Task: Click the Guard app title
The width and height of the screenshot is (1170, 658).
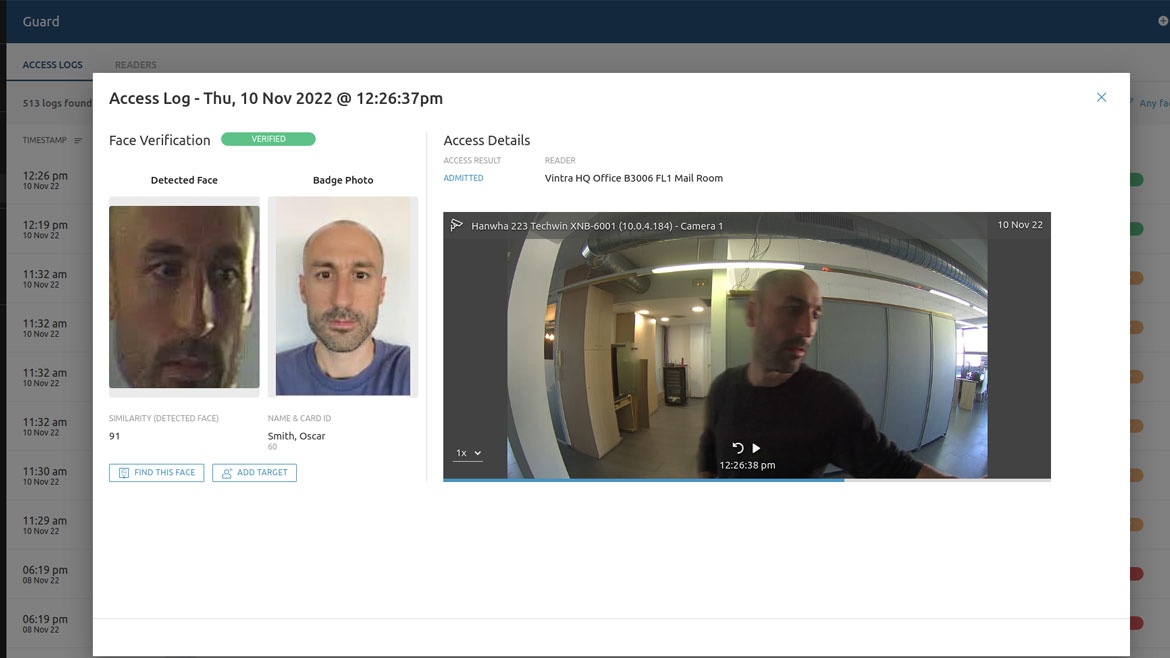Action: [41, 21]
